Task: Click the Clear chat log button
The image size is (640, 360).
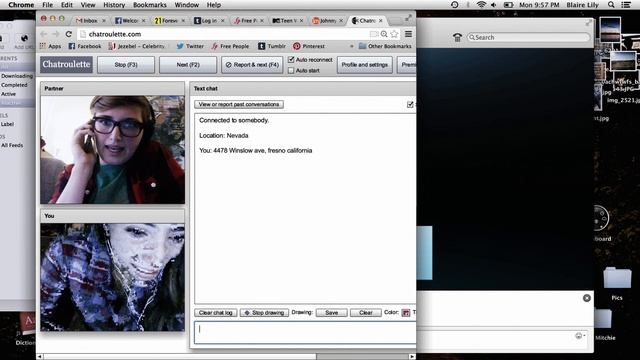Action: click(216, 313)
